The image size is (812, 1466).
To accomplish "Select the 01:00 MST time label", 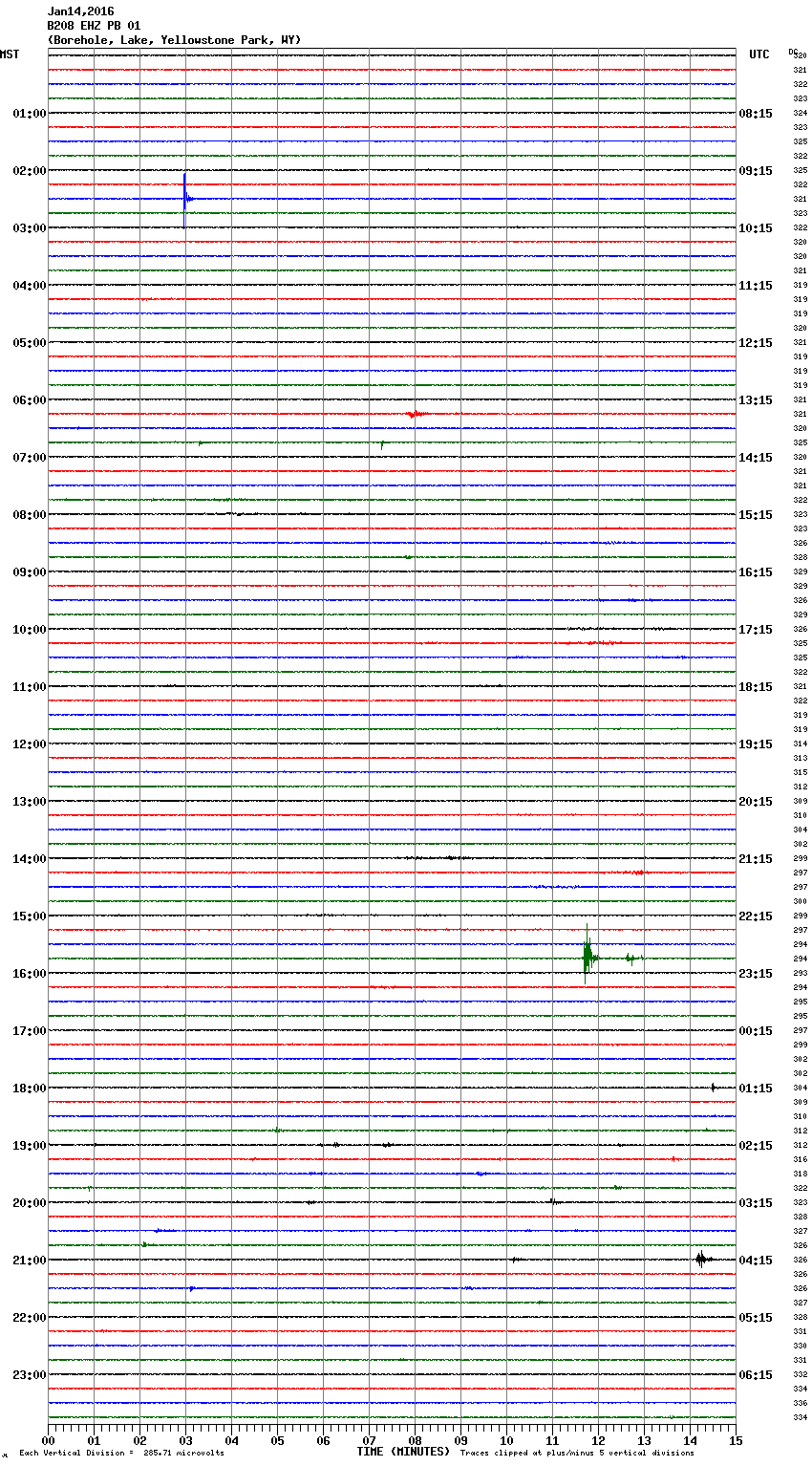I will coord(30,114).
